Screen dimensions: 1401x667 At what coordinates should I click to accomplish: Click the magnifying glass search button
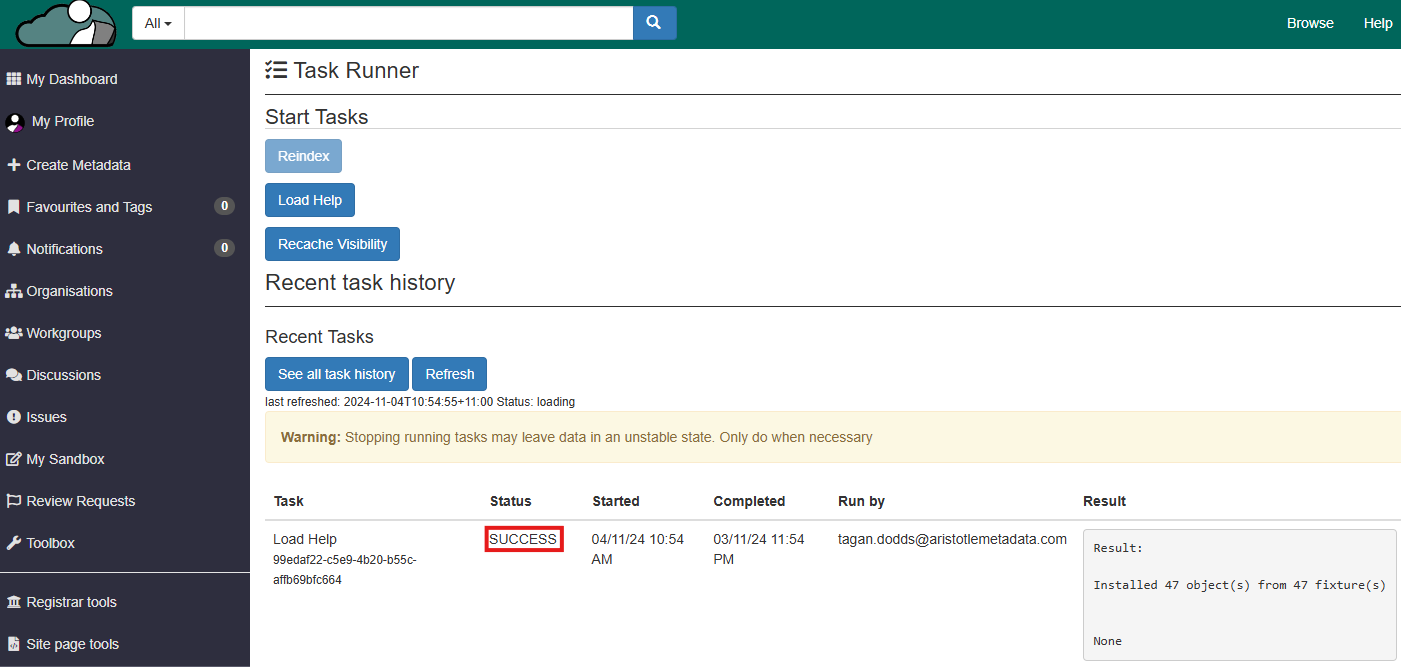point(654,23)
